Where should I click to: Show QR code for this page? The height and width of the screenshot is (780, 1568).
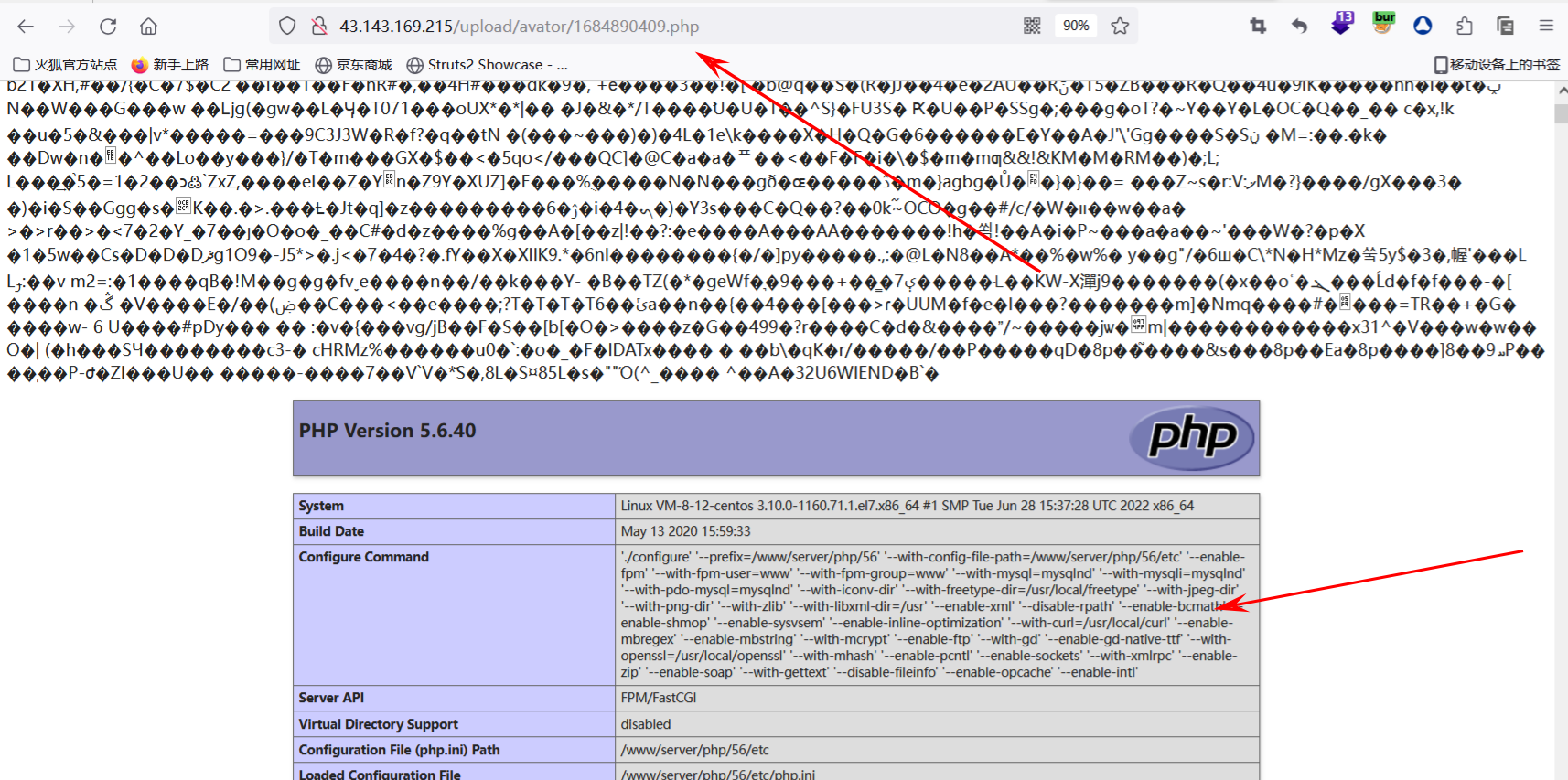[1032, 27]
